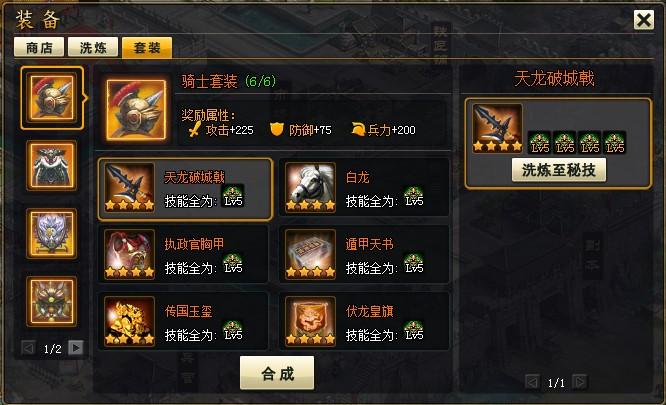Click the 洗炼至秘技 button
Screen dimensions: 666x405
coord(559,170)
